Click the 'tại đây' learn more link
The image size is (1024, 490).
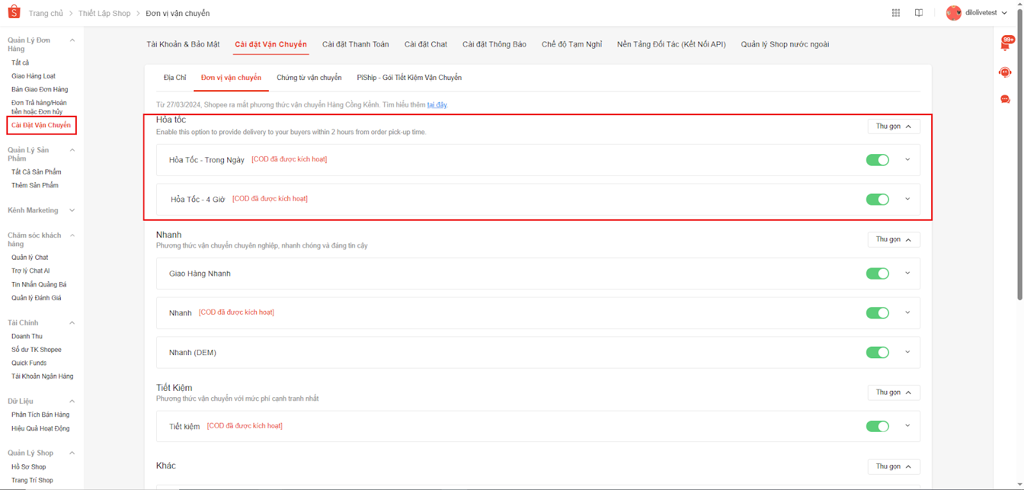[x=437, y=105]
